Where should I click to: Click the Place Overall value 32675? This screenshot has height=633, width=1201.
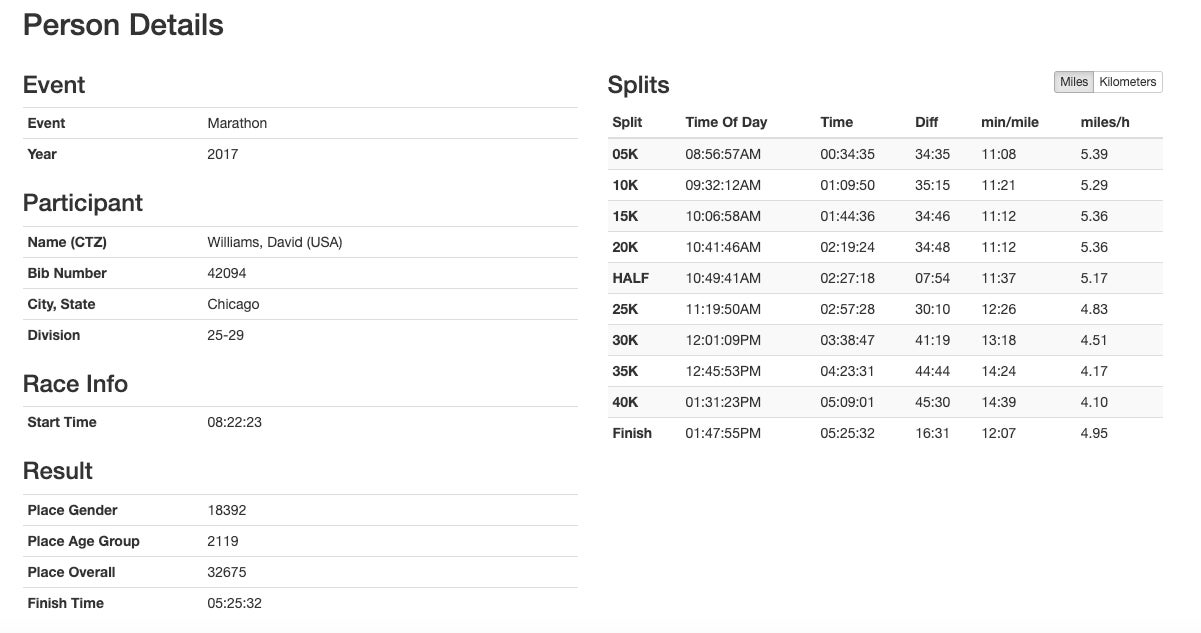pos(226,572)
